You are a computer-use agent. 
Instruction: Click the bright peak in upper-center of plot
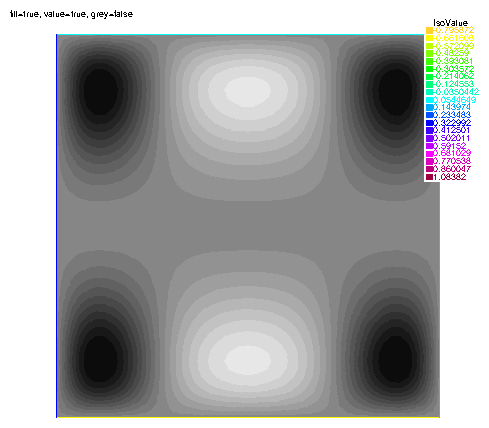247,90
